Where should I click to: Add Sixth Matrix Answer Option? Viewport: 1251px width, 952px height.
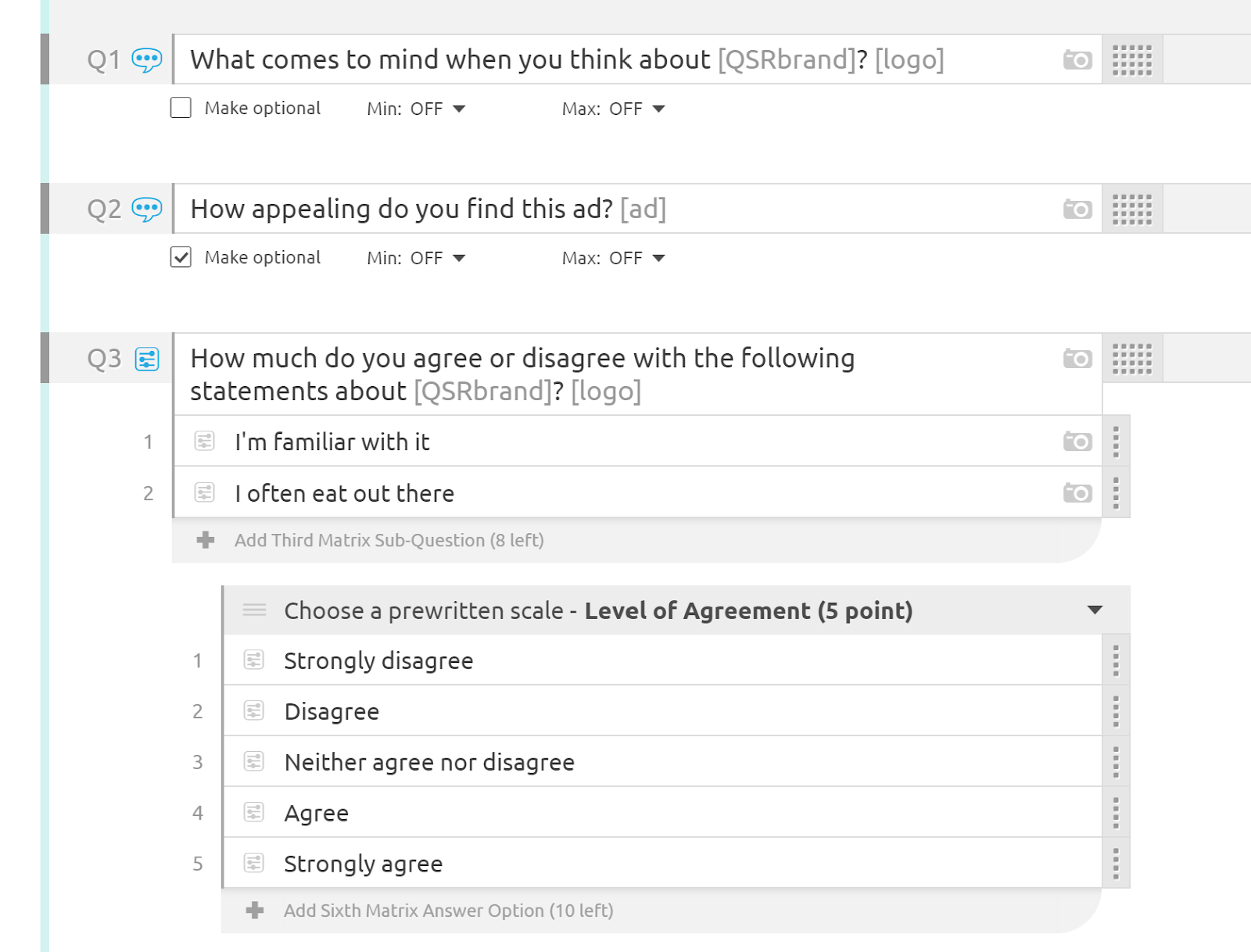[448, 911]
